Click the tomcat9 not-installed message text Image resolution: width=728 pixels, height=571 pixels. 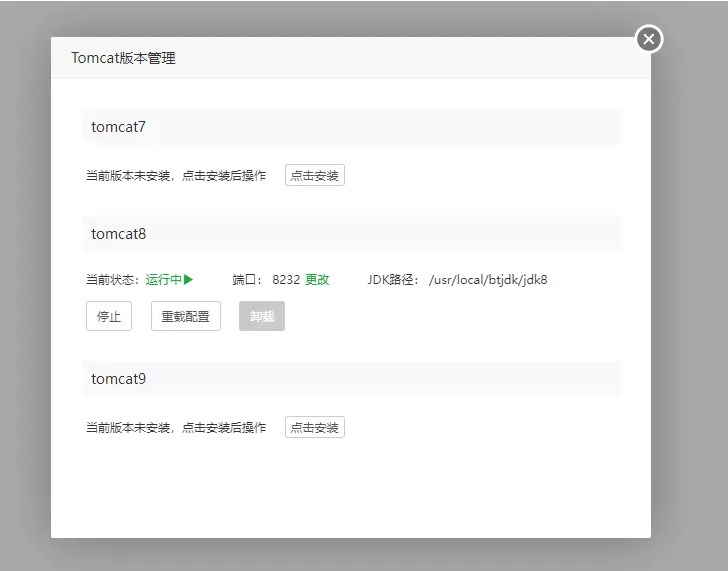click(176, 428)
